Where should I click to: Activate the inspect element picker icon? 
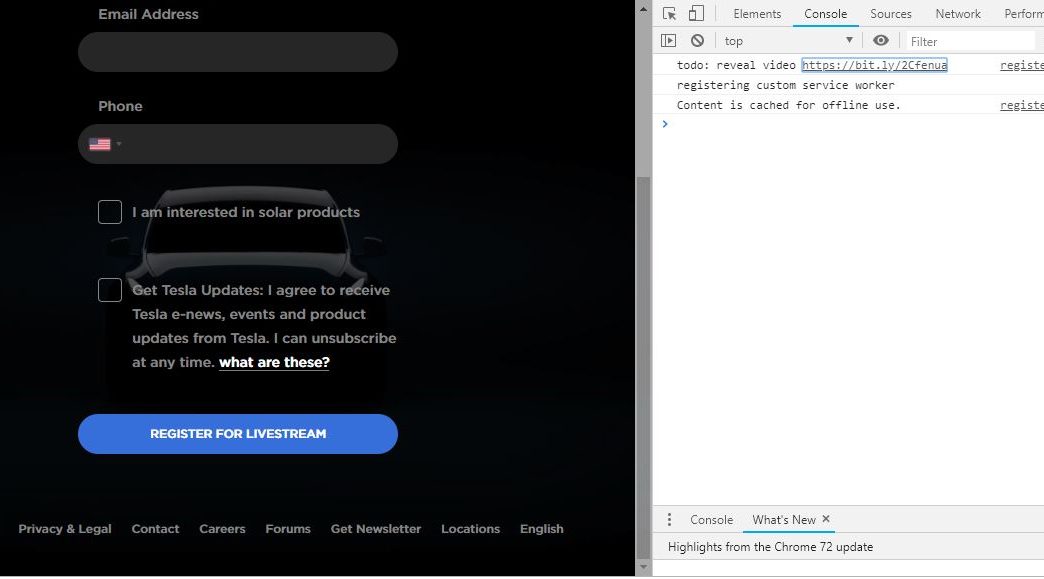point(669,13)
